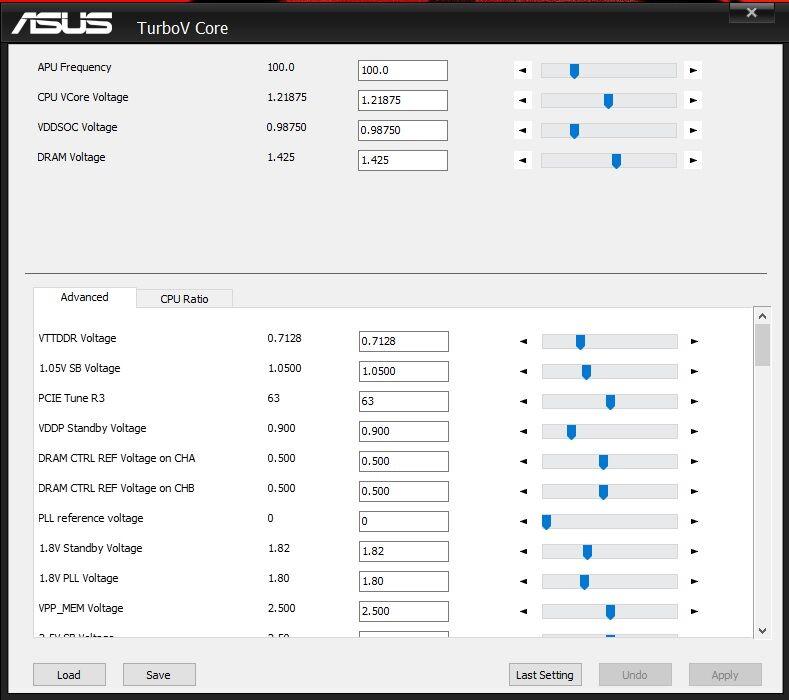Screen dimensions: 789x700
Task: Increase DRAM CTRL REF Voltage on CHA
Action: [x=694, y=461]
